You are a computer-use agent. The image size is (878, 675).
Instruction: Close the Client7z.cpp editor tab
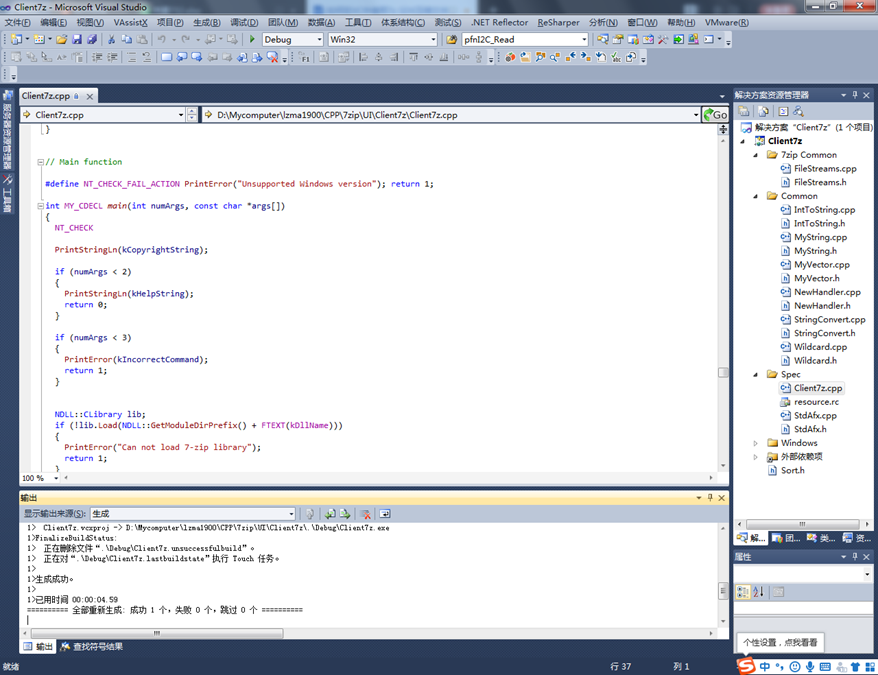pos(89,96)
